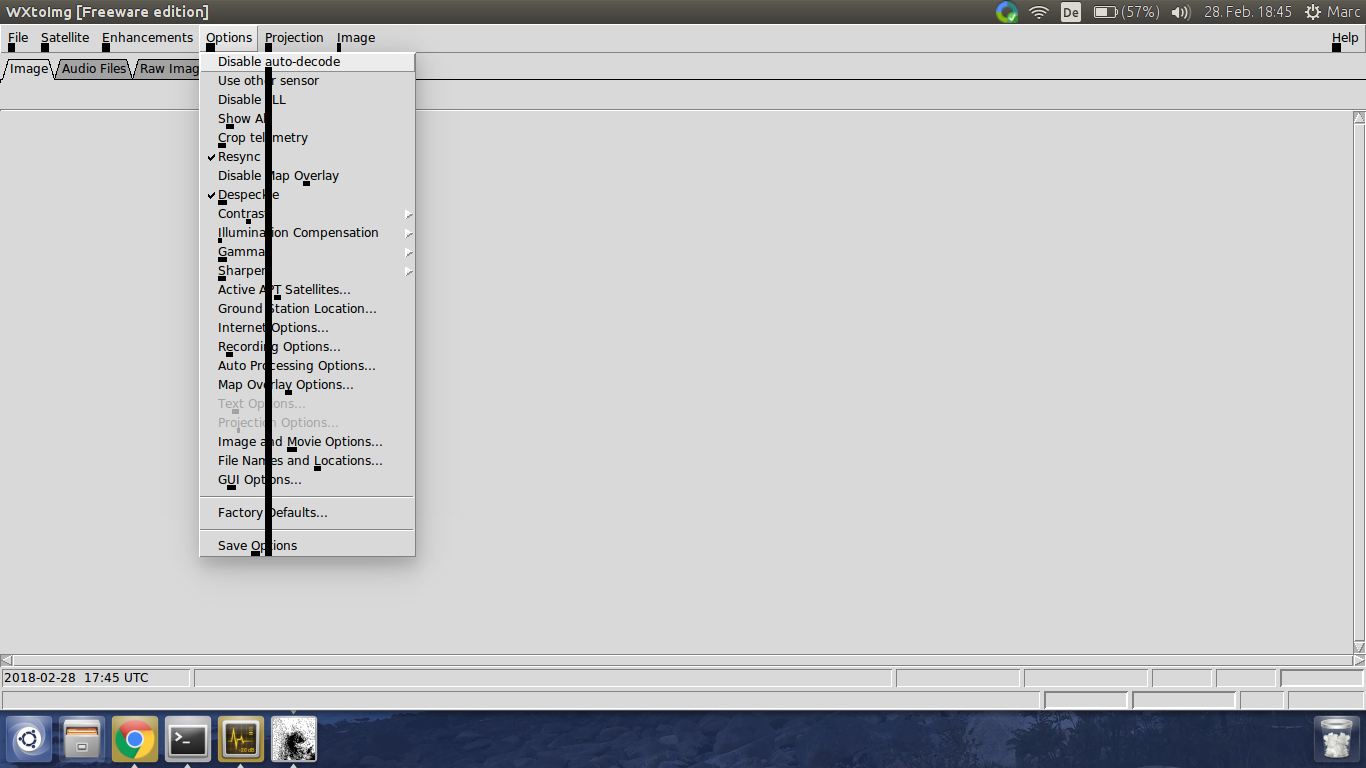Expand the Gamma submenu
The height and width of the screenshot is (768, 1366).
click(x=307, y=252)
